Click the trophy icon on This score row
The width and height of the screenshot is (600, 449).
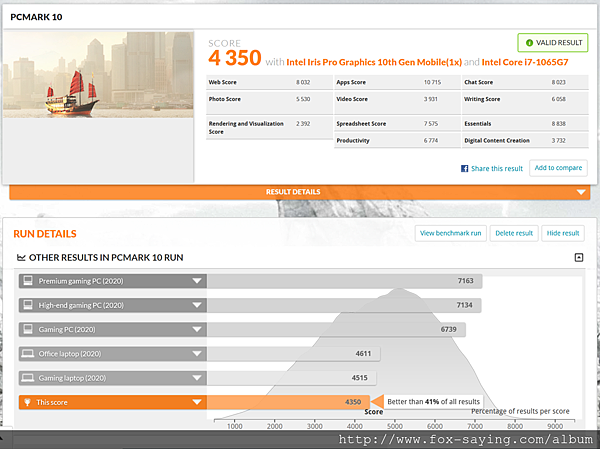point(27,402)
